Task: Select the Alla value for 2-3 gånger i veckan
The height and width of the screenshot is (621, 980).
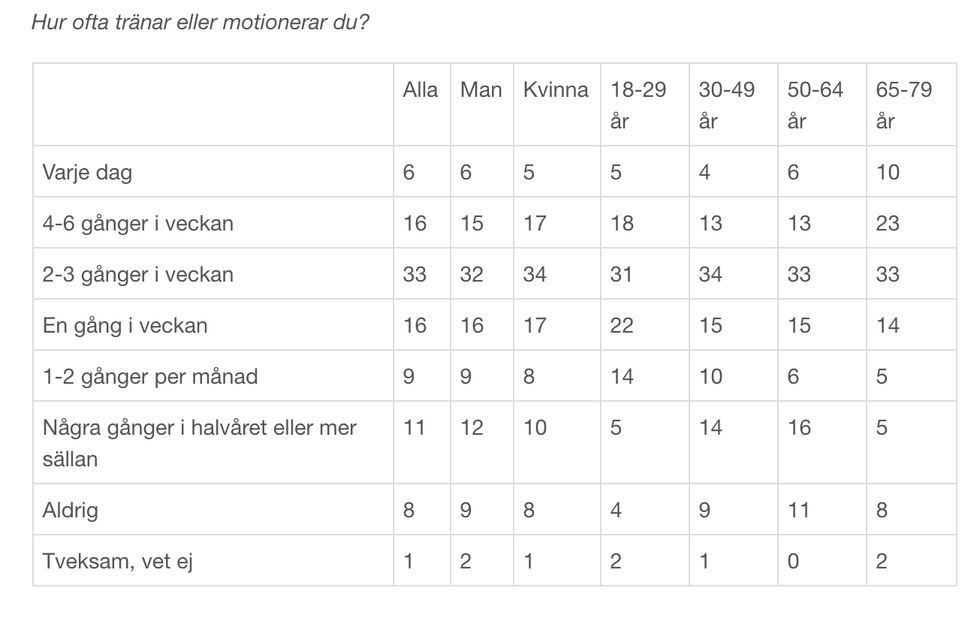Action: coord(414,274)
